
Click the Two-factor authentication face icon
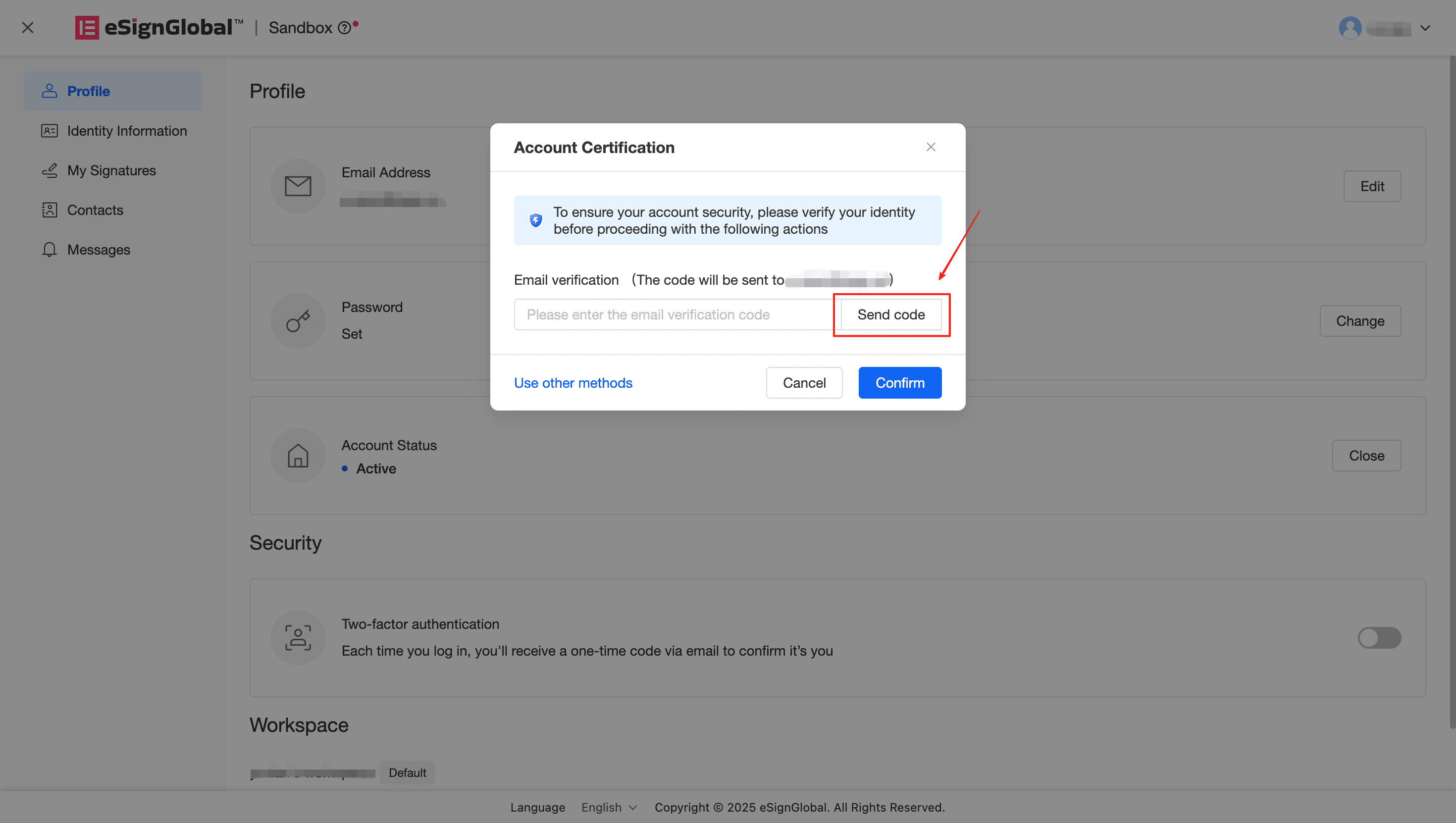298,638
